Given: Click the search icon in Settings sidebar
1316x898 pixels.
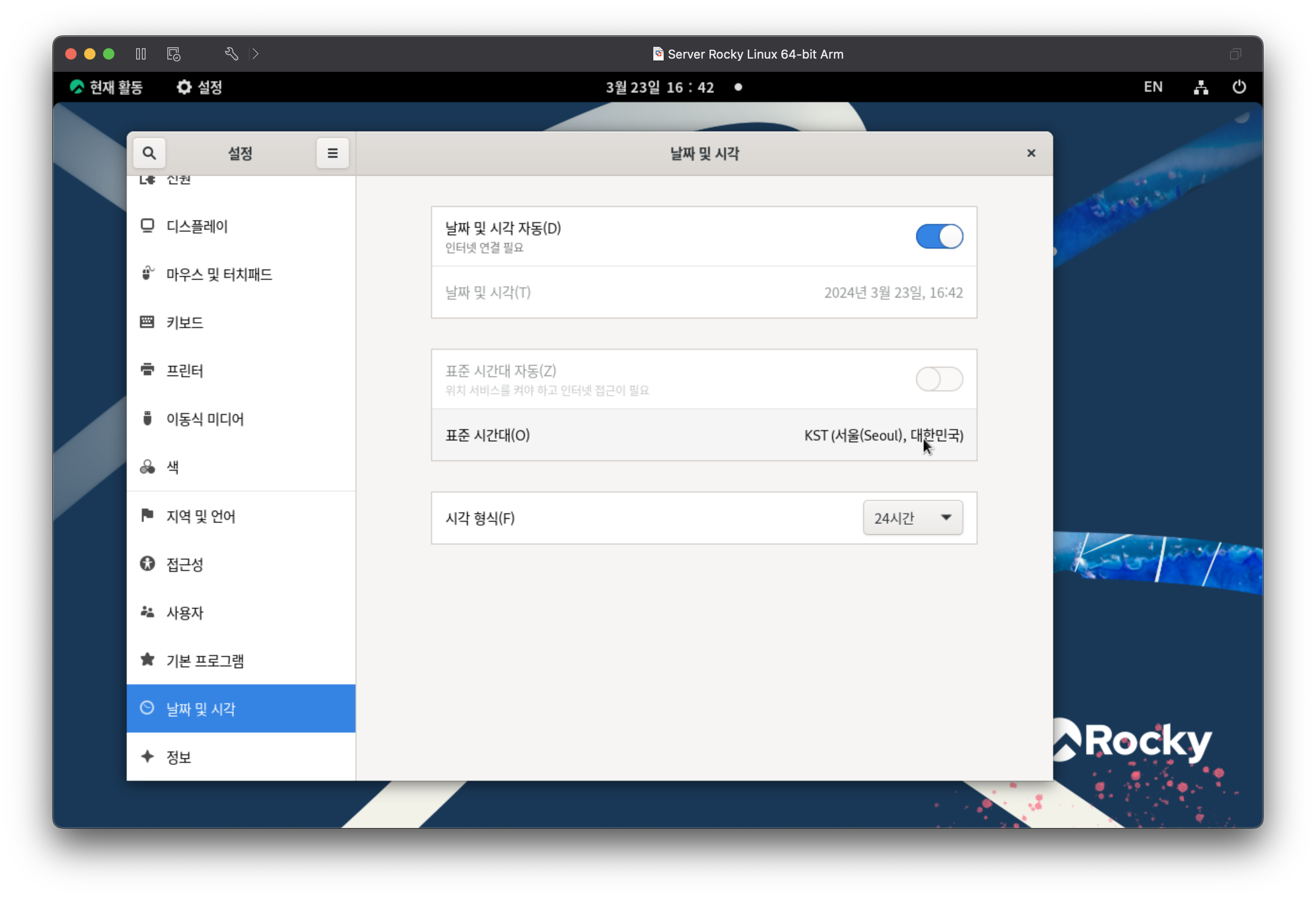Looking at the screenshot, I should tap(149, 153).
